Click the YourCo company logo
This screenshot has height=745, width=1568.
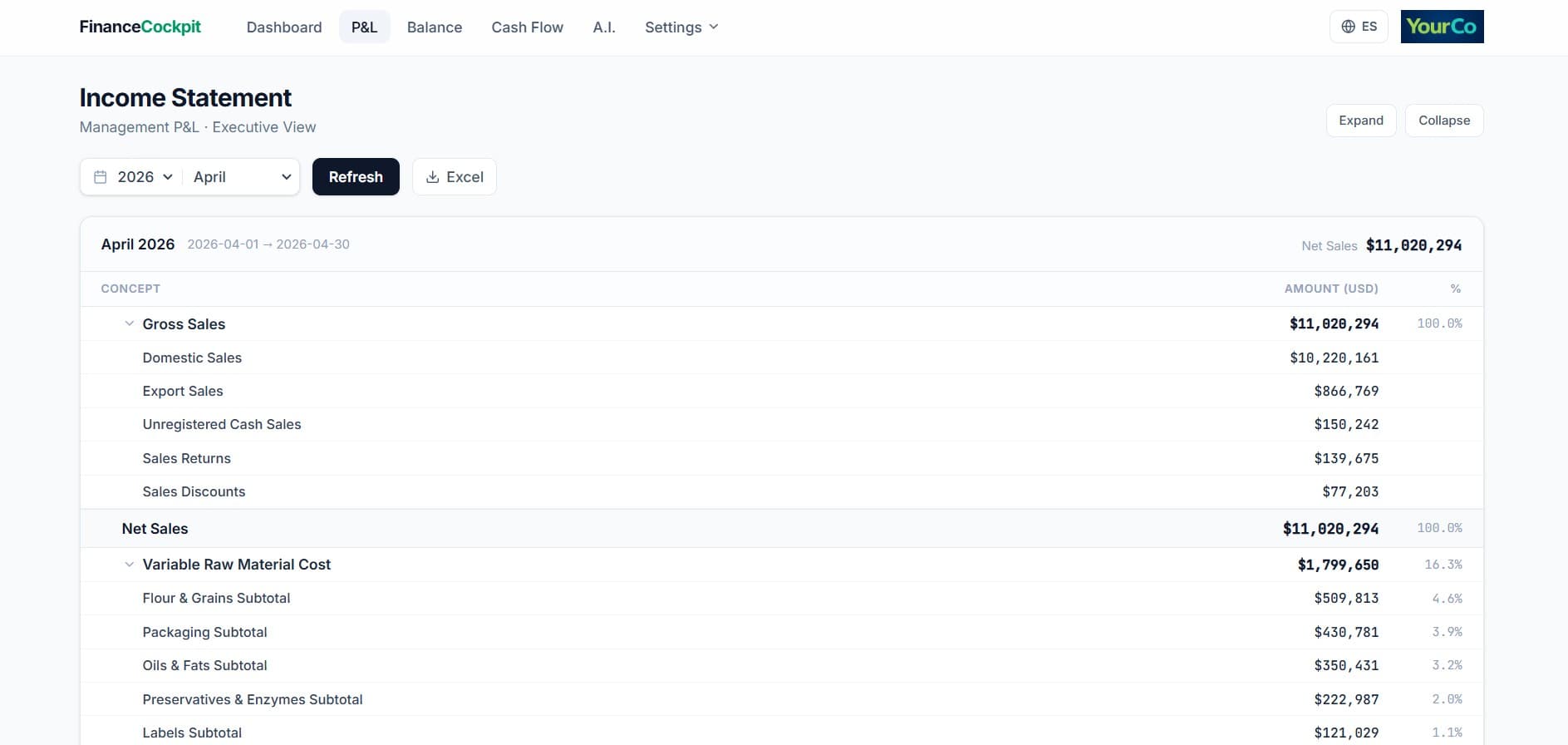(1442, 27)
